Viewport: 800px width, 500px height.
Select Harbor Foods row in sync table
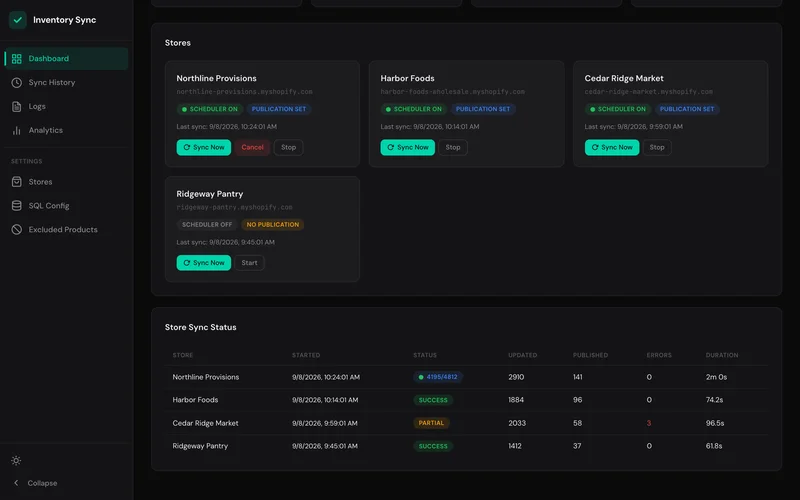(x=466, y=400)
